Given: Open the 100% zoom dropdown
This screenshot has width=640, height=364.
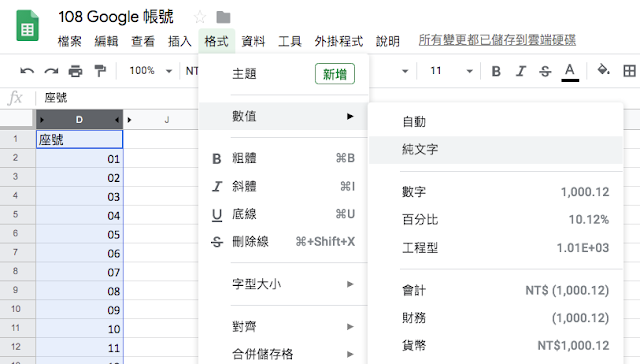Looking at the screenshot, I should point(151,71).
